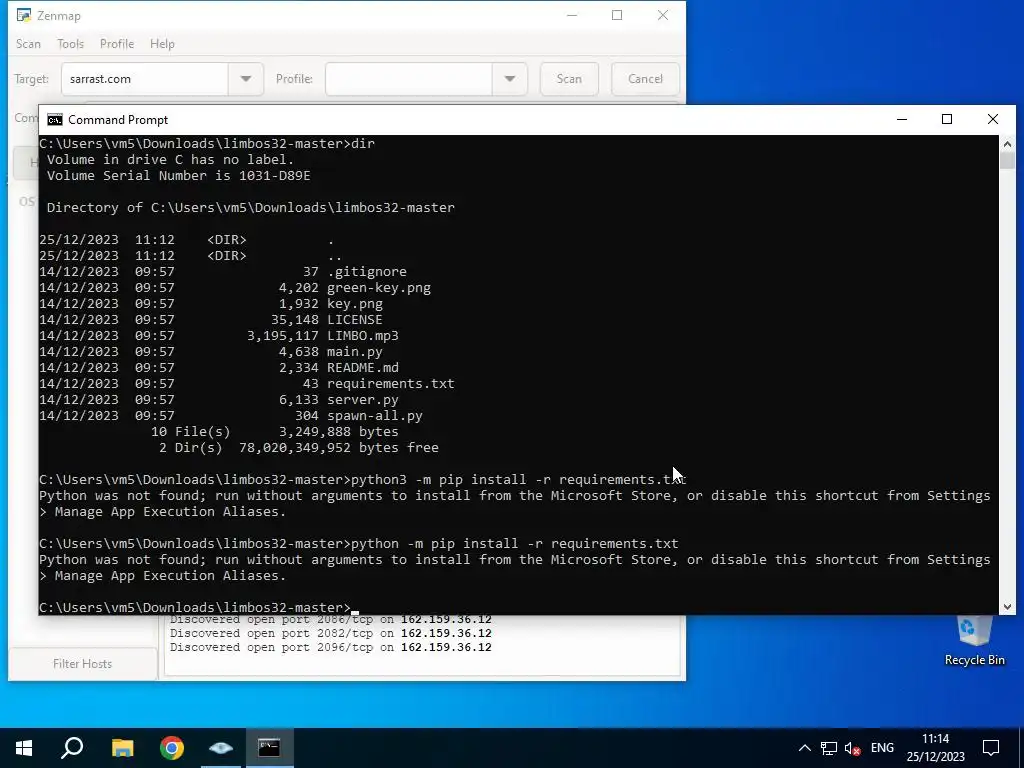1024x768 pixels.
Task: Click the LICENSE entry in dir listing
Action: point(355,319)
